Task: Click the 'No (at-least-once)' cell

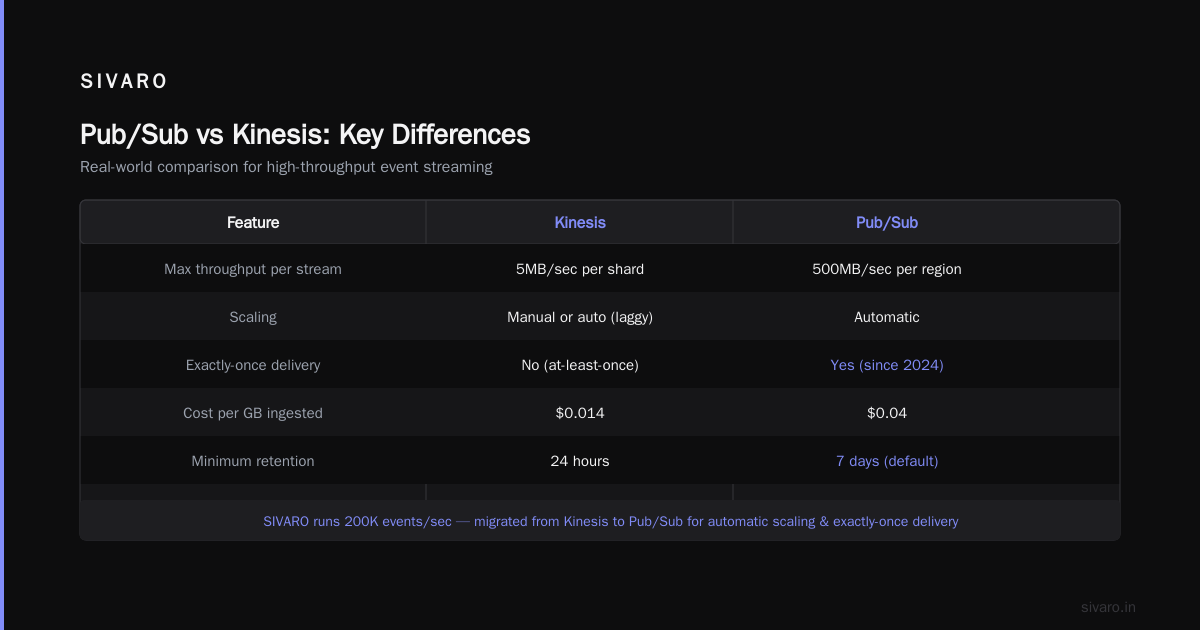Action: (x=580, y=365)
